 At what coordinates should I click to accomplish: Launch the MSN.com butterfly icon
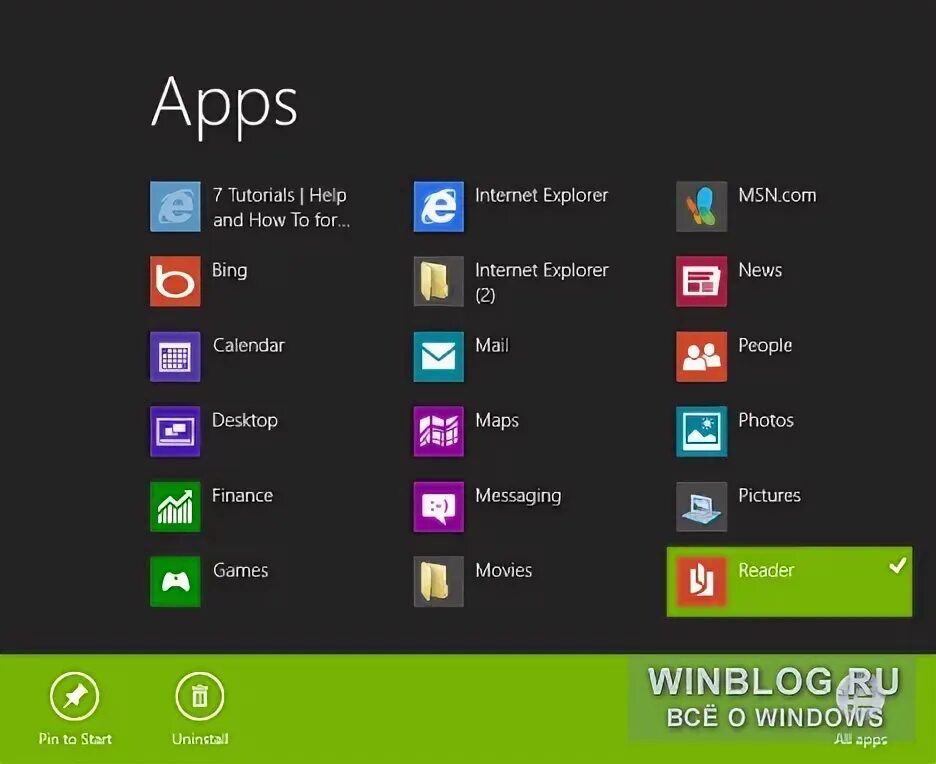tap(701, 207)
